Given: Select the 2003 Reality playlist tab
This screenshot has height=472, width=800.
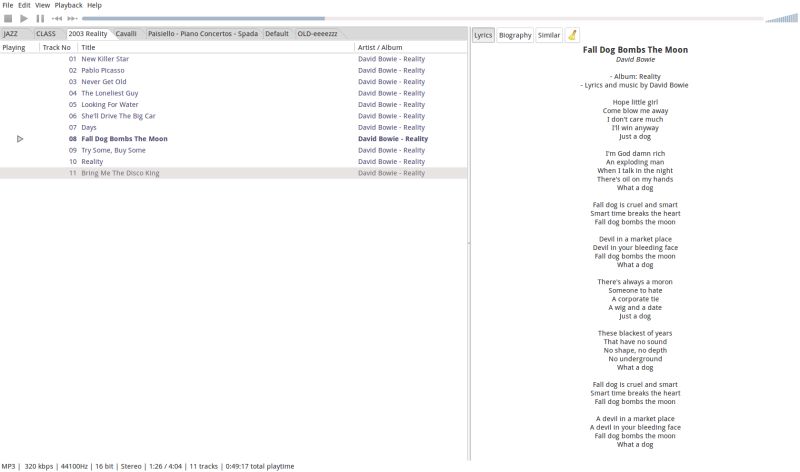Looking at the screenshot, I should tap(88, 34).
